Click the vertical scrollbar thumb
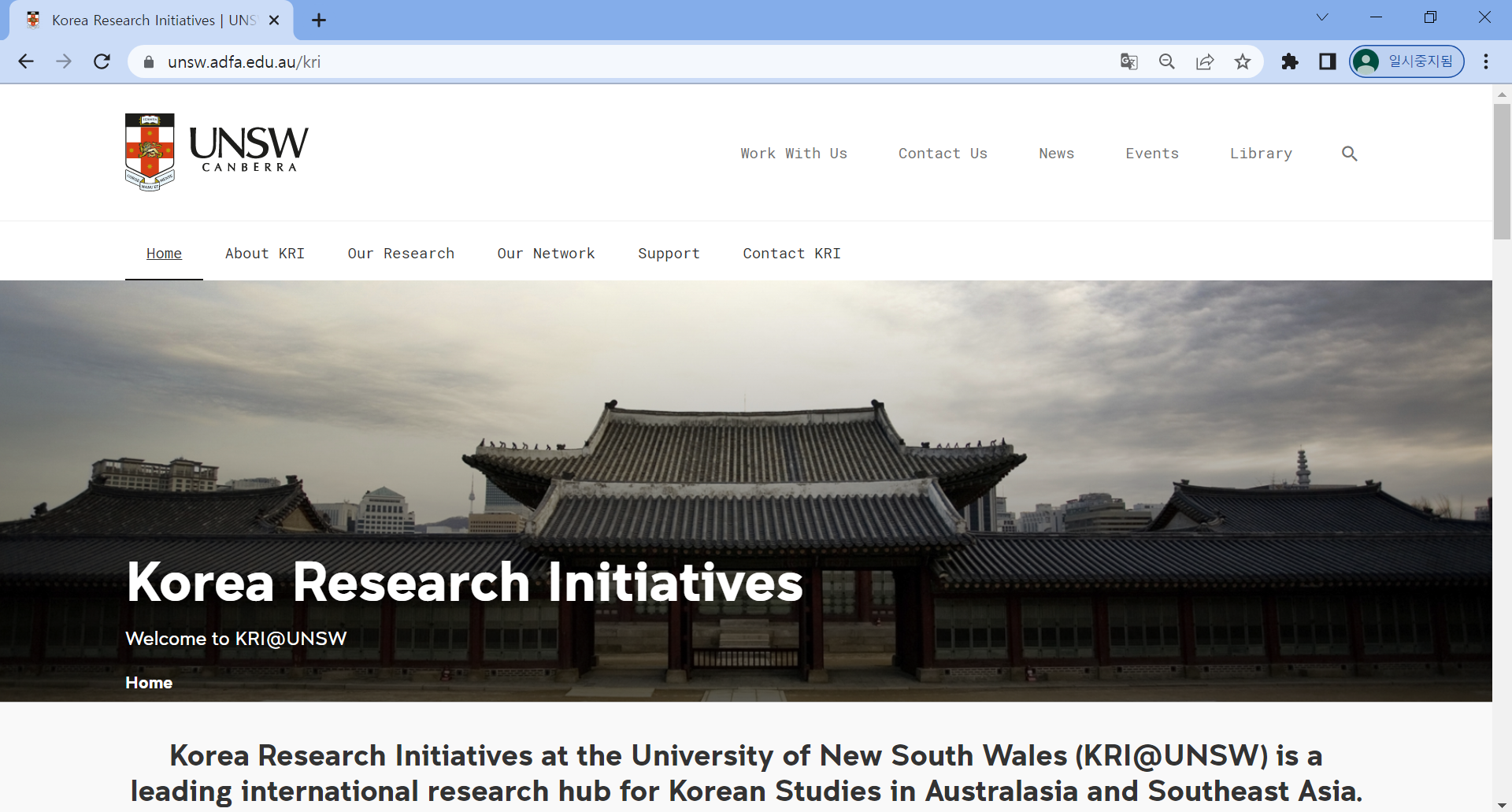Viewport: 1512px width, 812px height. tap(1502, 172)
